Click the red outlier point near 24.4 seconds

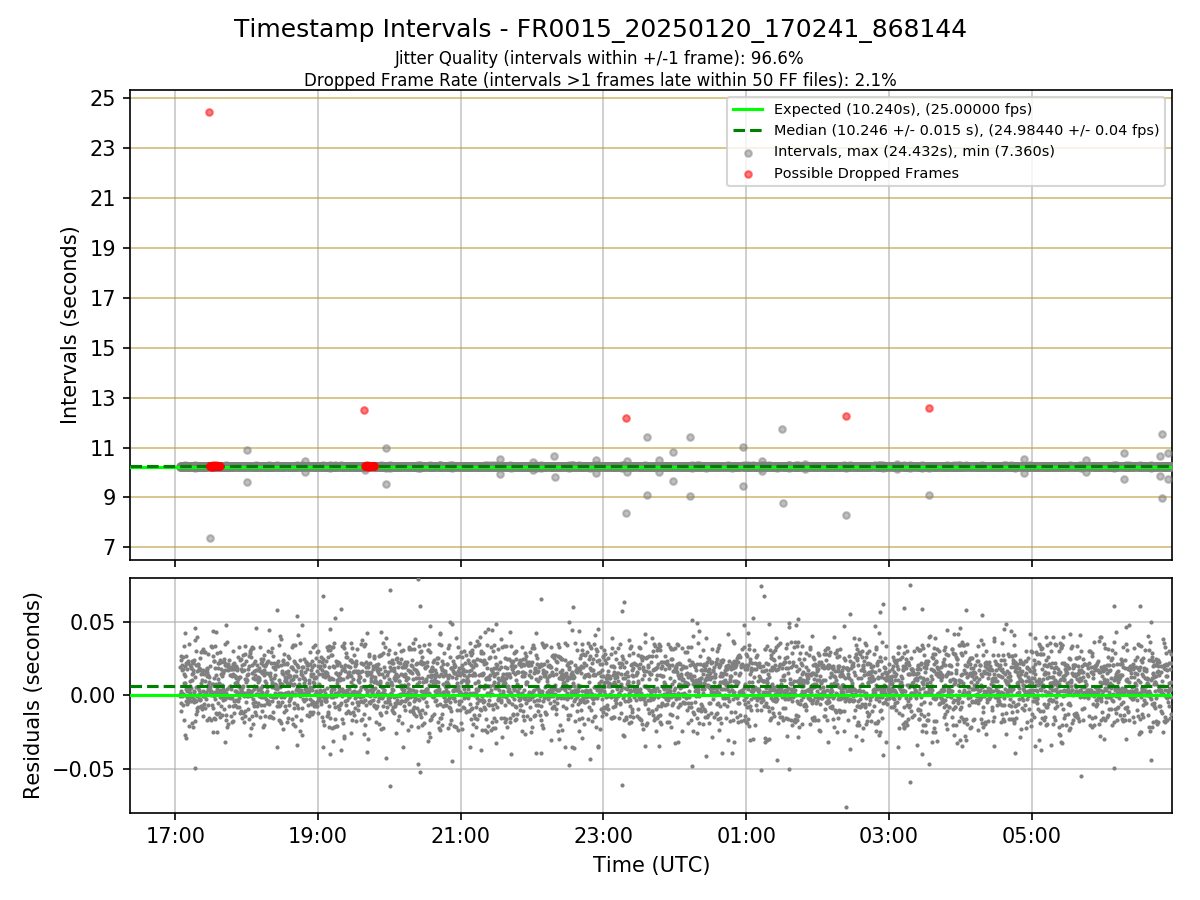209,112
